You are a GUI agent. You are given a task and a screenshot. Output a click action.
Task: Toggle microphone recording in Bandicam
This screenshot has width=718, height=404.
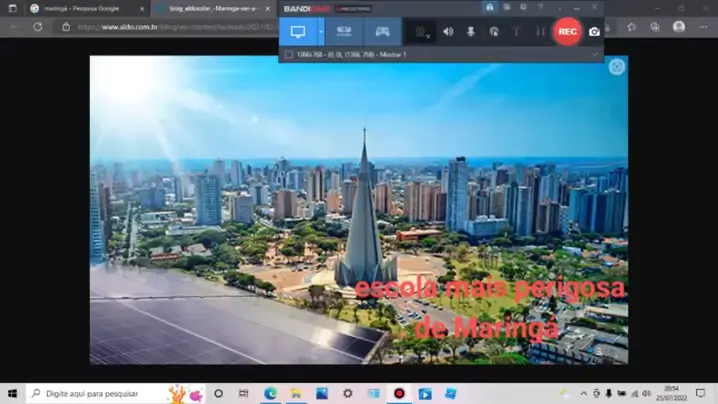pyautogui.click(x=471, y=32)
